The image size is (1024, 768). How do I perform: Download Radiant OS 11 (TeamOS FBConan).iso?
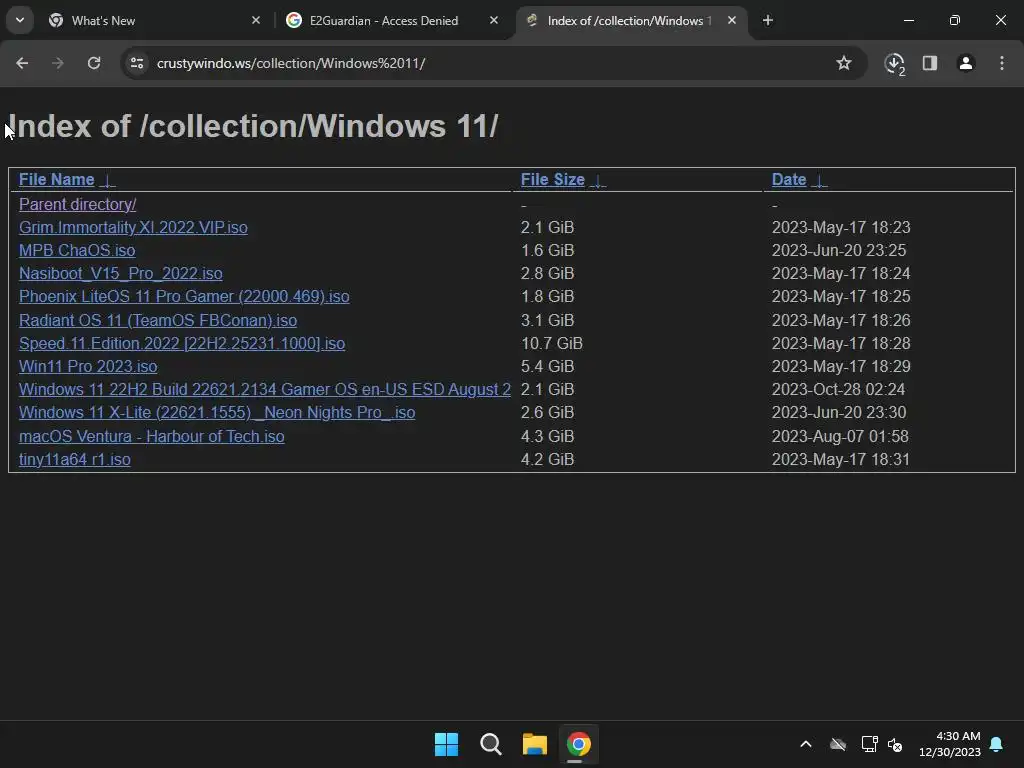(158, 321)
